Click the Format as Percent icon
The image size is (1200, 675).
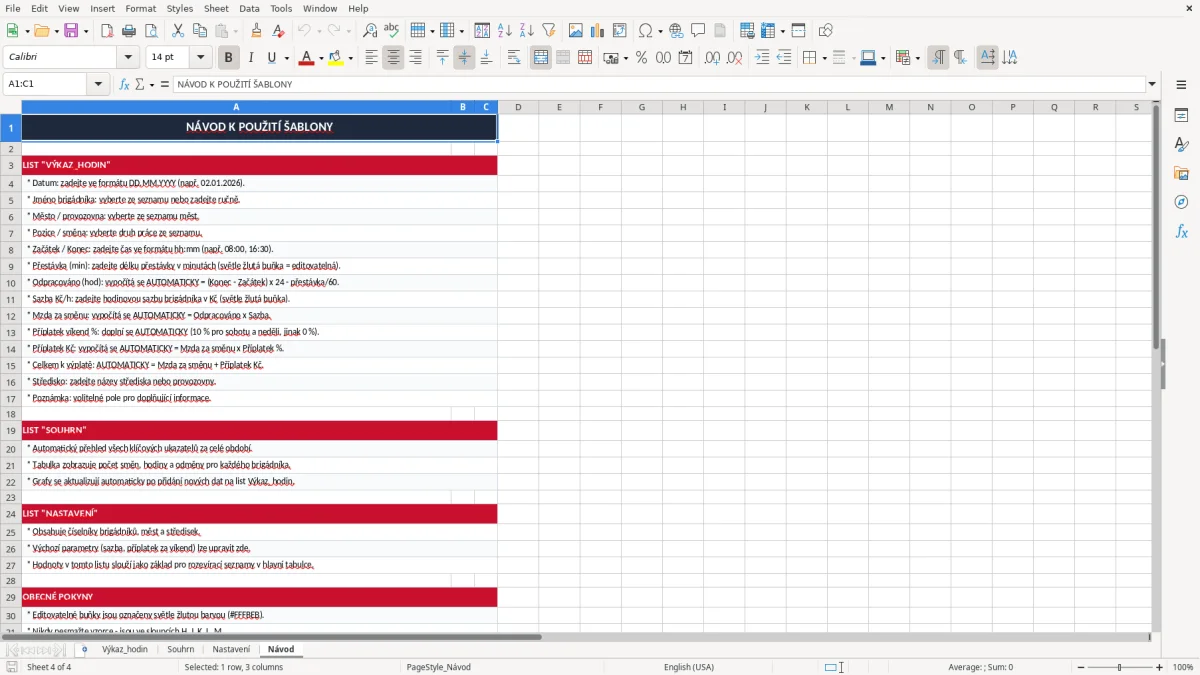[x=641, y=58]
